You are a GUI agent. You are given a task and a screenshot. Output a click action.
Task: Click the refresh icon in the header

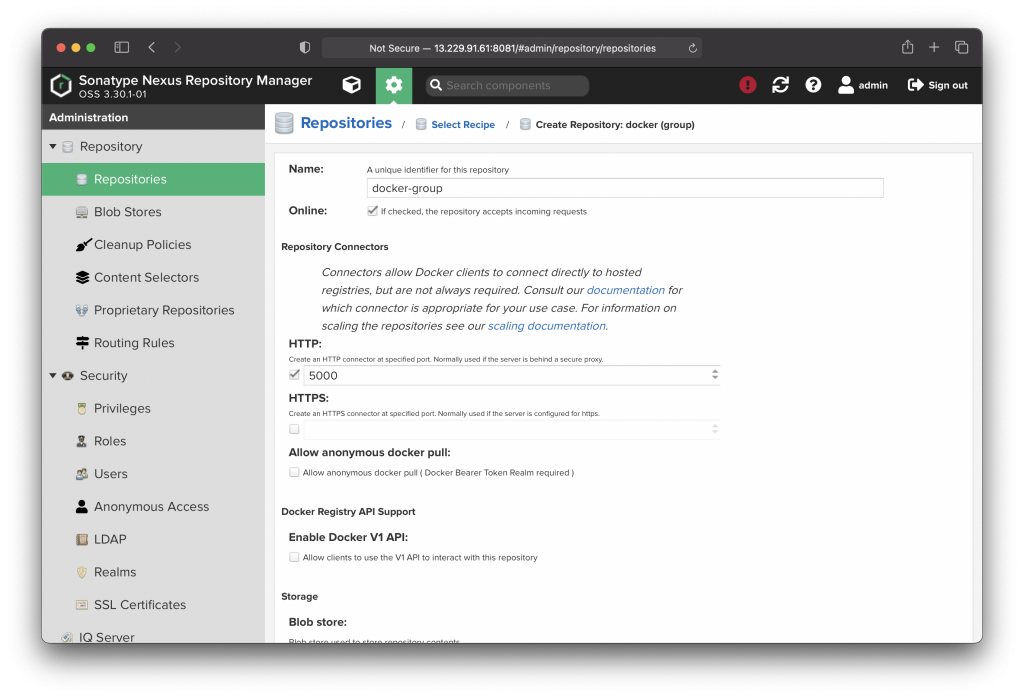[780, 85]
